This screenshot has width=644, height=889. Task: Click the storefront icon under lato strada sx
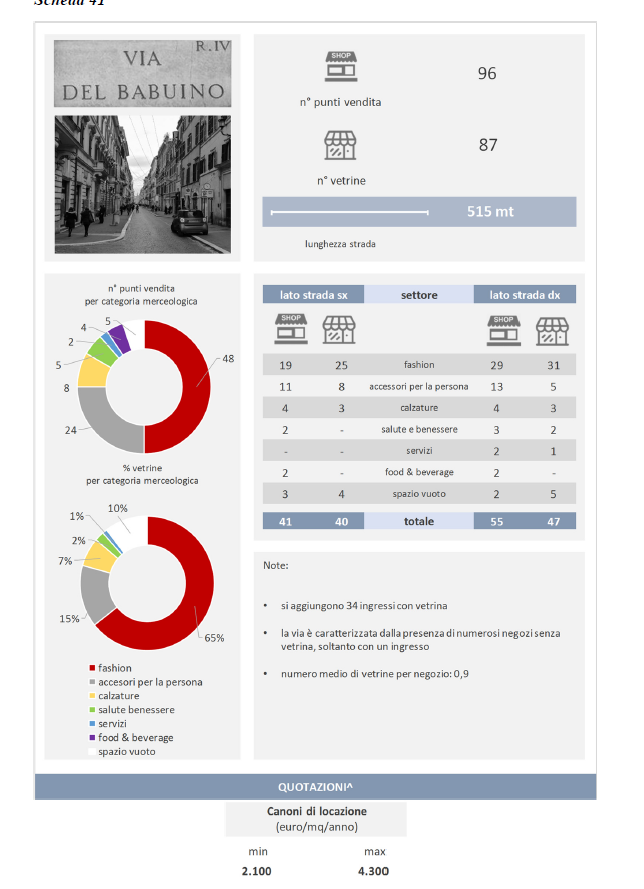pos(340,329)
